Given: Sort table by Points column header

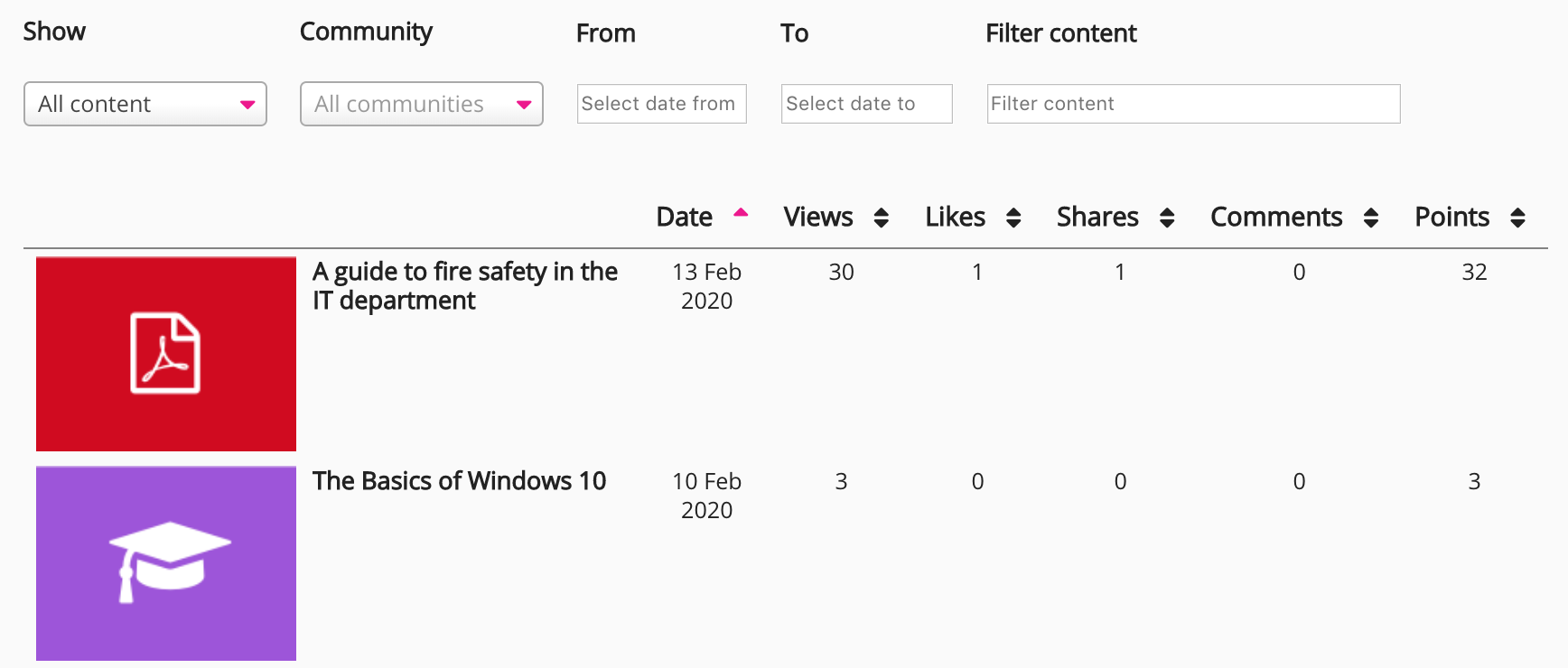Looking at the screenshot, I should click(1451, 218).
